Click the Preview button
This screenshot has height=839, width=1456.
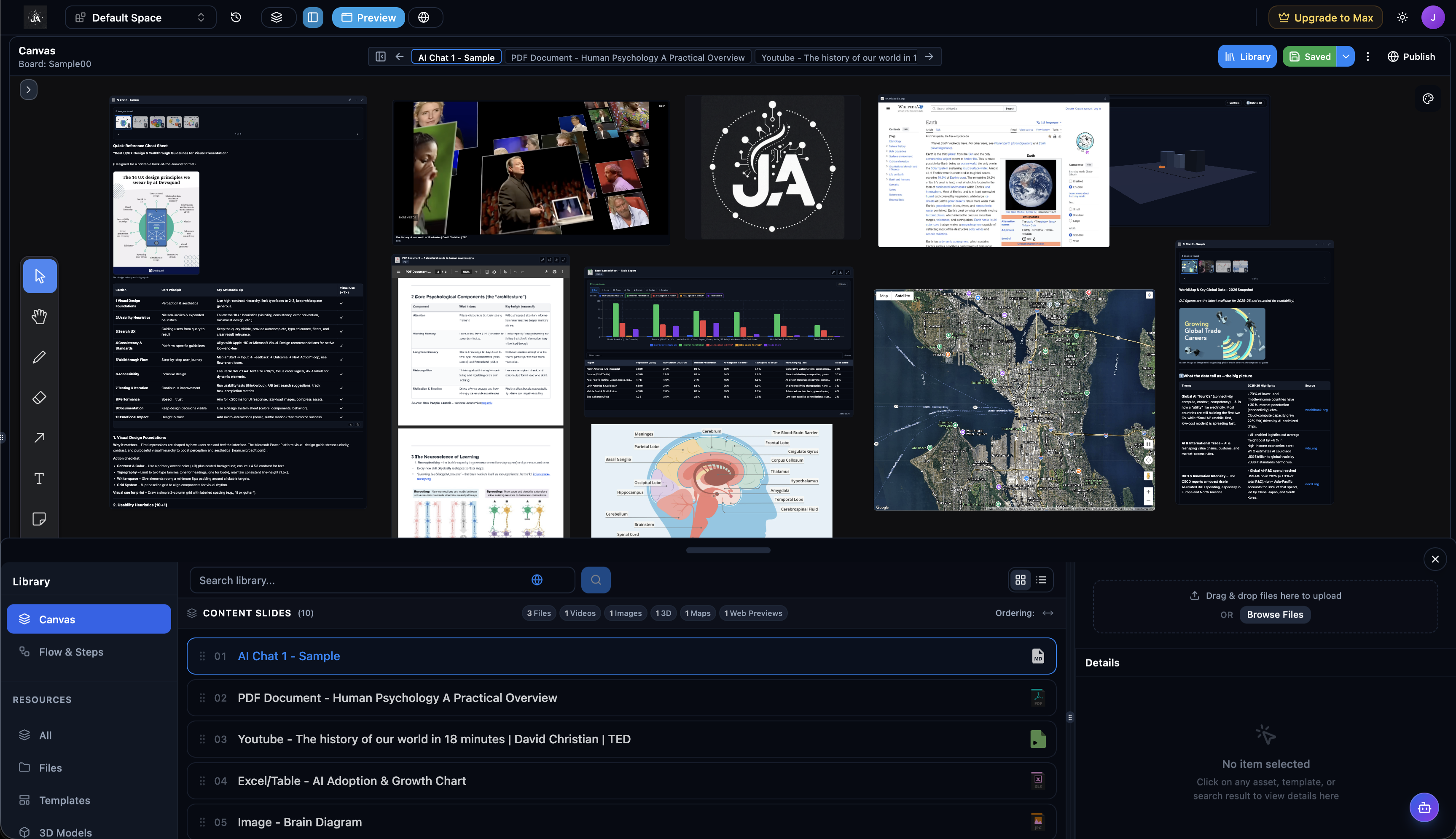click(368, 17)
